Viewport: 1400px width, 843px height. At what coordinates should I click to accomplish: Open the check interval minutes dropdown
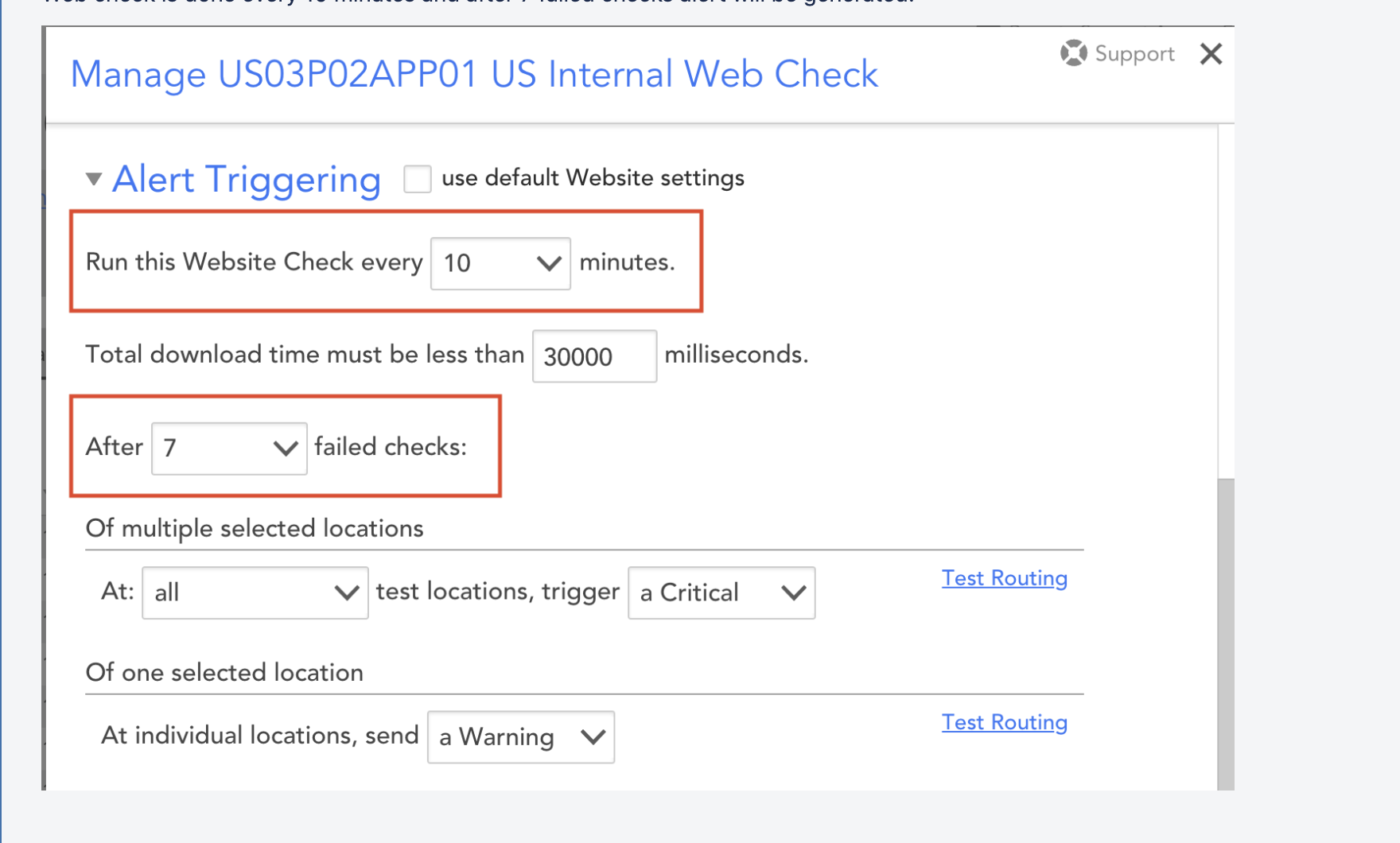tap(500, 263)
